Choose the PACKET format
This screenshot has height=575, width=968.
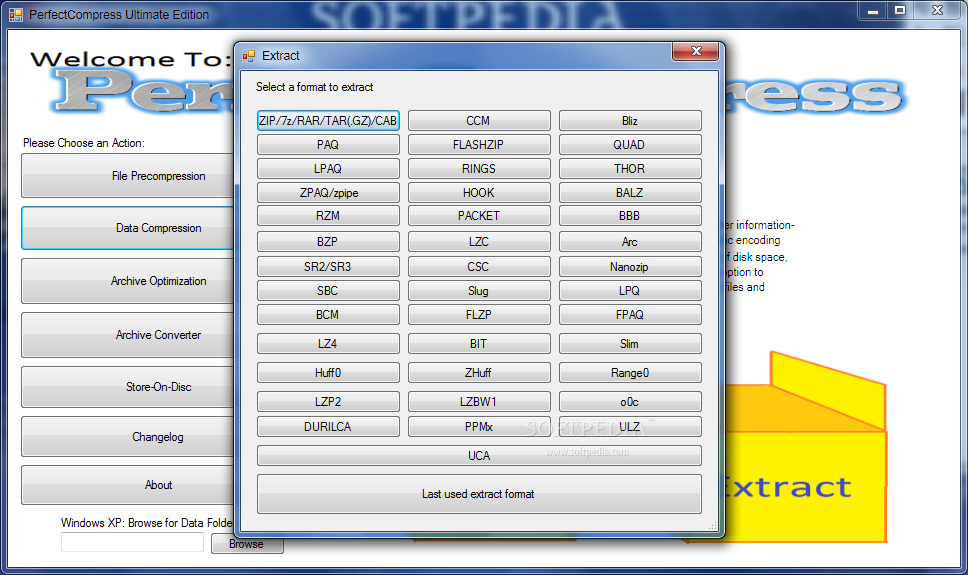coord(479,216)
